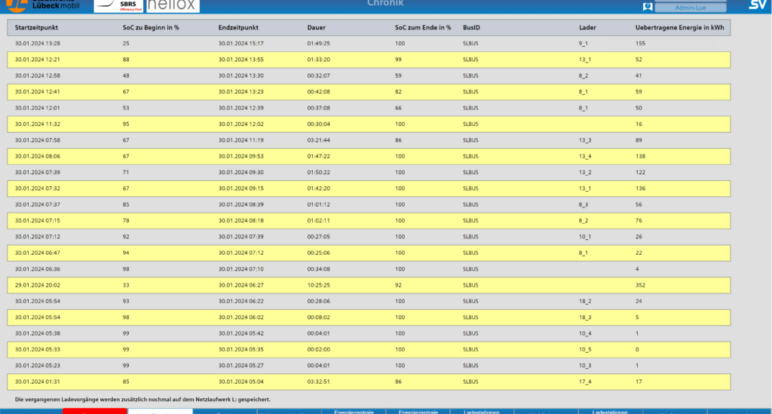Screen dimensions: 772x414
Task: Click the SoC zum Ende in % header
Action: pyautogui.click(x=423, y=27)
